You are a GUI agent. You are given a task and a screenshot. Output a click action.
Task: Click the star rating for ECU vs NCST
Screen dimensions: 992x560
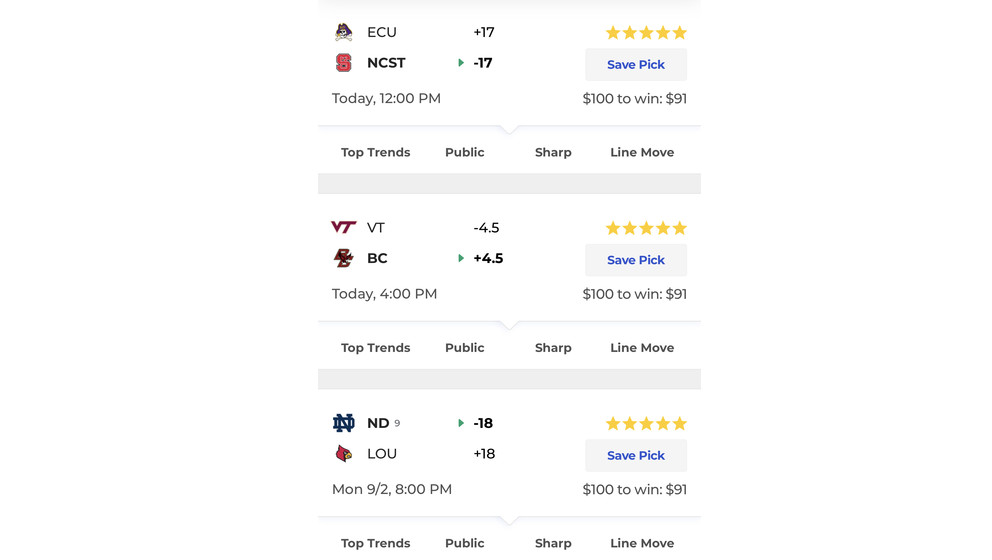coord(646,32)
